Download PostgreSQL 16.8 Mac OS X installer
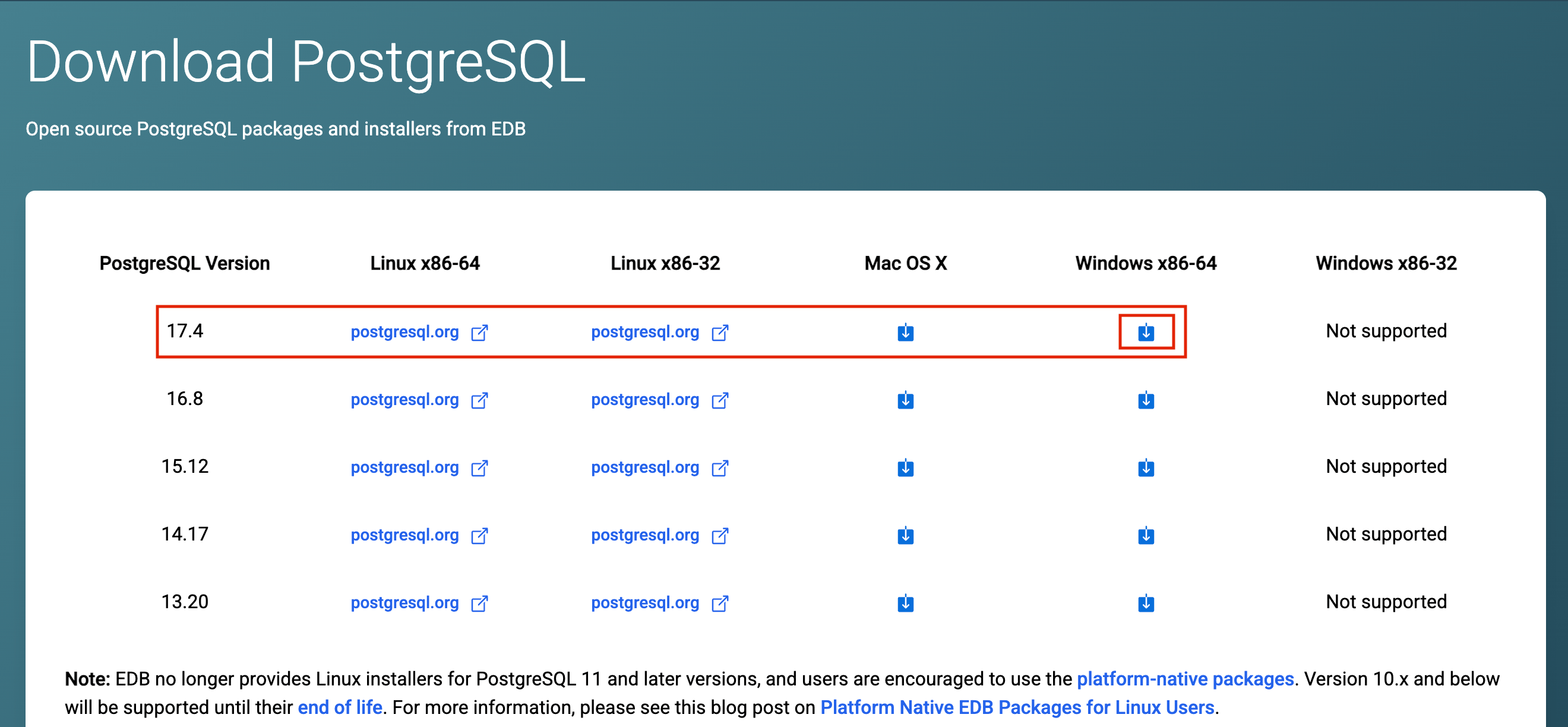The image size is (1568, 727). (905, 400)
